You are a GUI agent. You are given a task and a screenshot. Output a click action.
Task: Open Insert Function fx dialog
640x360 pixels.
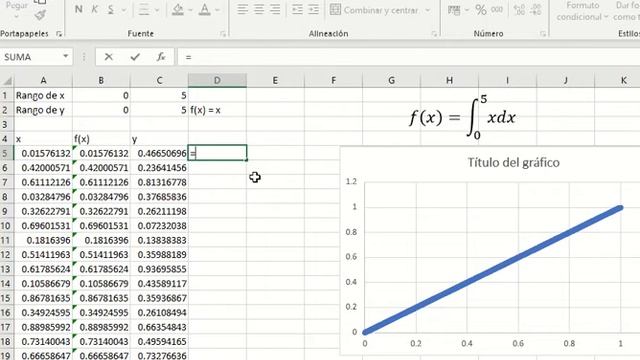pyautogui.click(x=161, y=57)
